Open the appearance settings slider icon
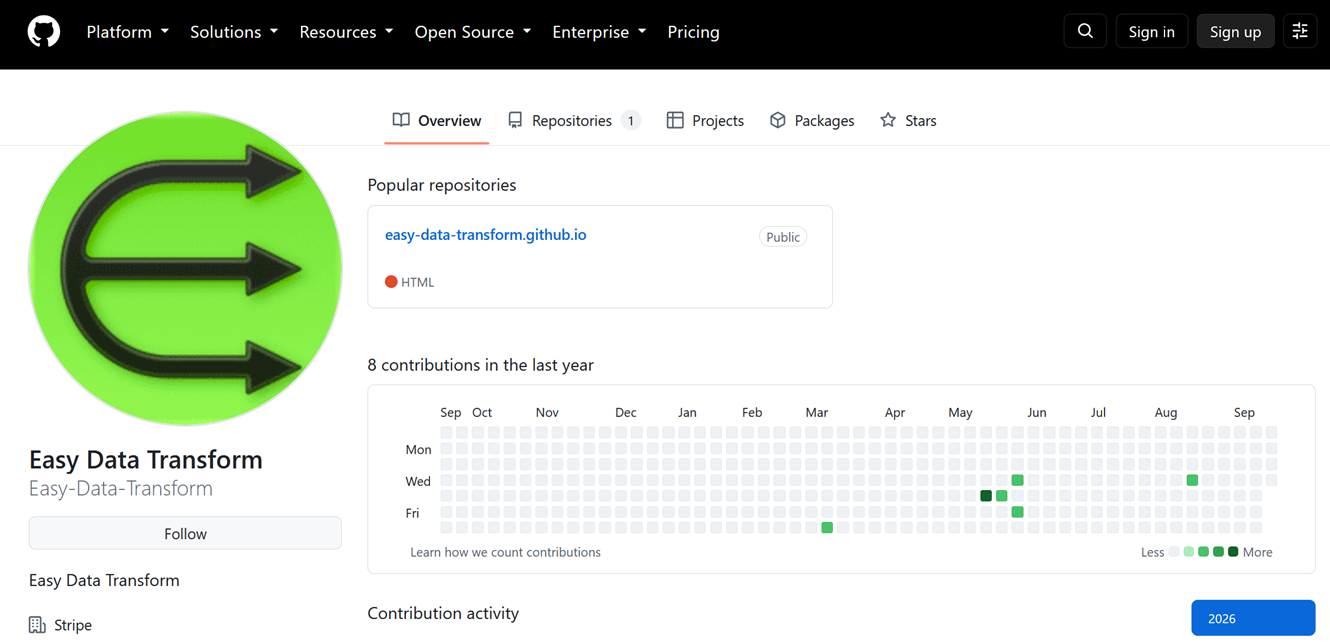The width and height of the screenshot is (1330, 643). pyautogui.click(x=1300, y=31)
